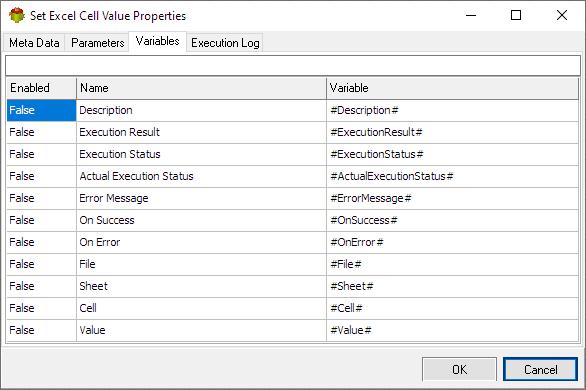Dismiss dialog with Cancel button

point(540,369)
